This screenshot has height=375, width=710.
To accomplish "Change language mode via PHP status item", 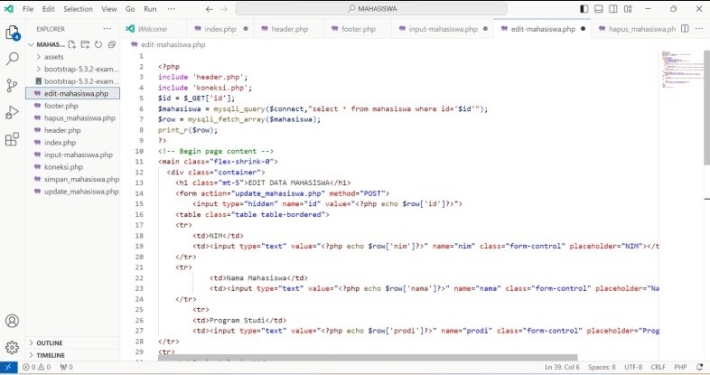I will tap(681, 367).
